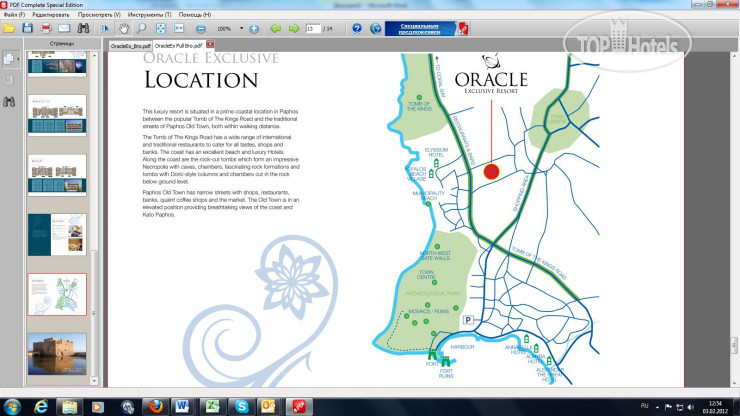Screen dimensions: 740x416
Task: Select the Hand pan tool
Action: click(123, 28)
